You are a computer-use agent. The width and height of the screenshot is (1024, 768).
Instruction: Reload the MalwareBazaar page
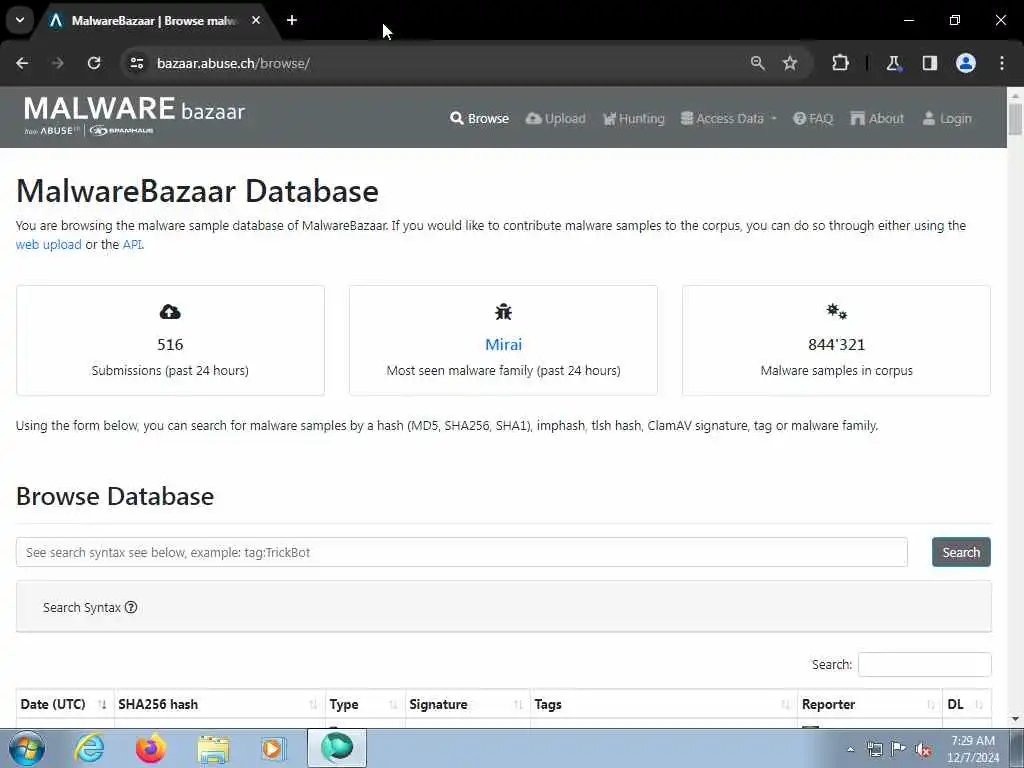94,63
